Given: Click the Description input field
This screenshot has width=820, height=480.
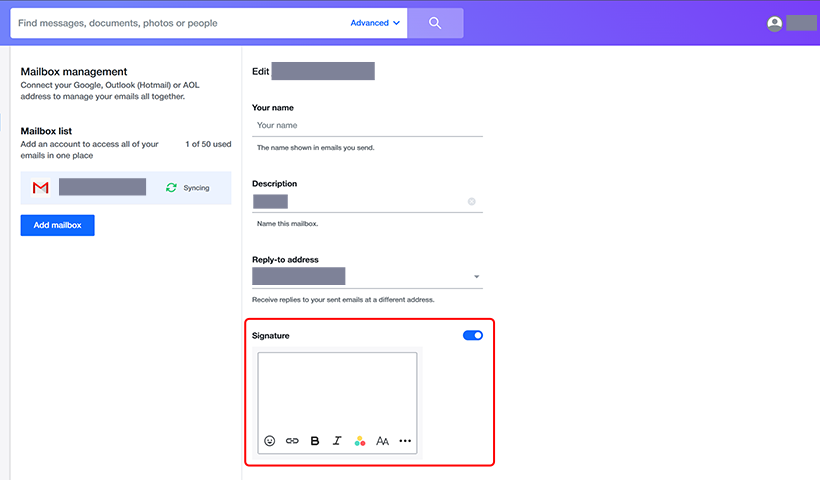Looking at the screenshot, I should (367, 202).
